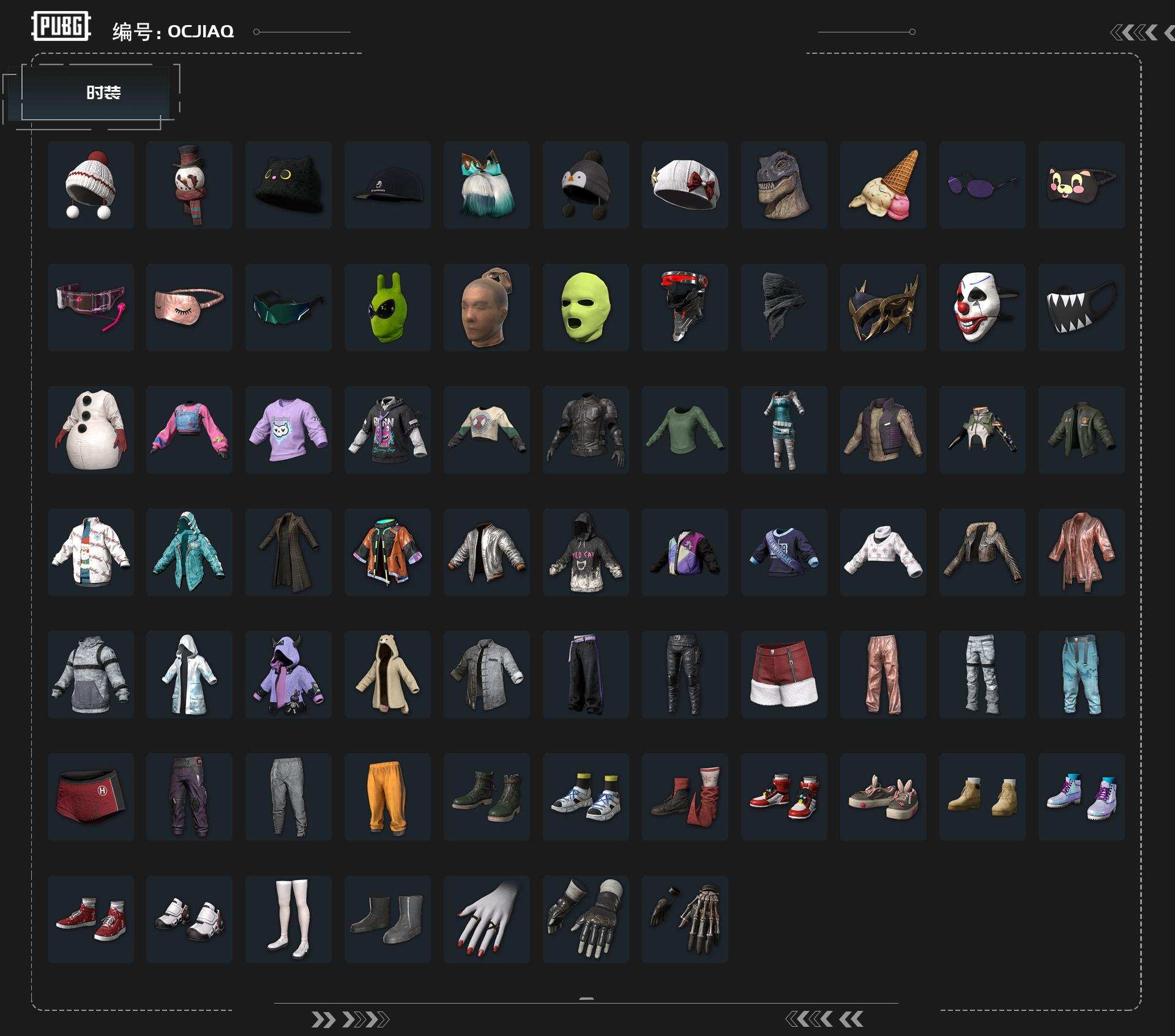Click the black shark teeth face mask
Image resolution: width=1175 pixels, height=1036 pixels.
tap(1081, 307)
